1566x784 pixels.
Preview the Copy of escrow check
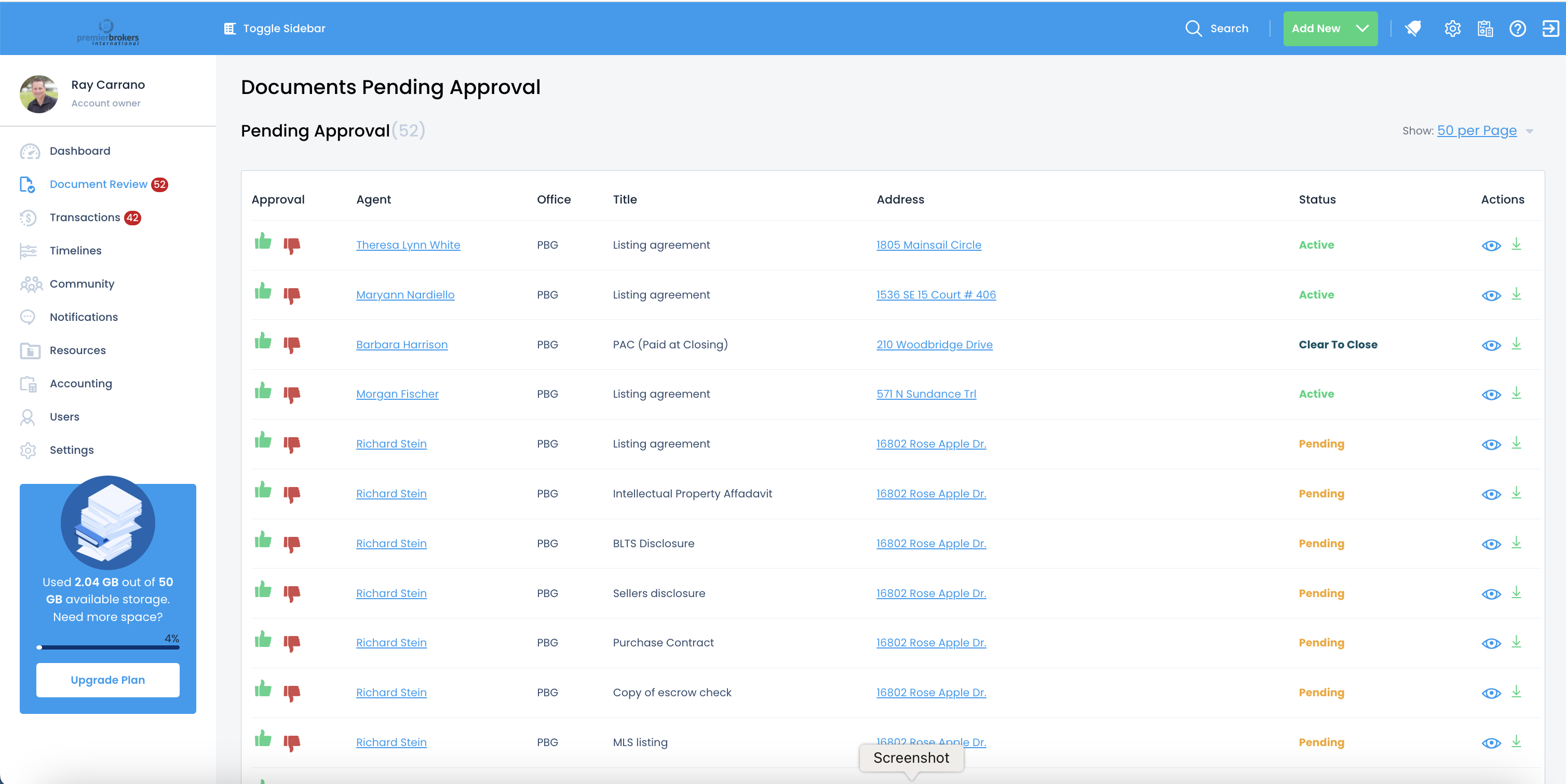1491,693
